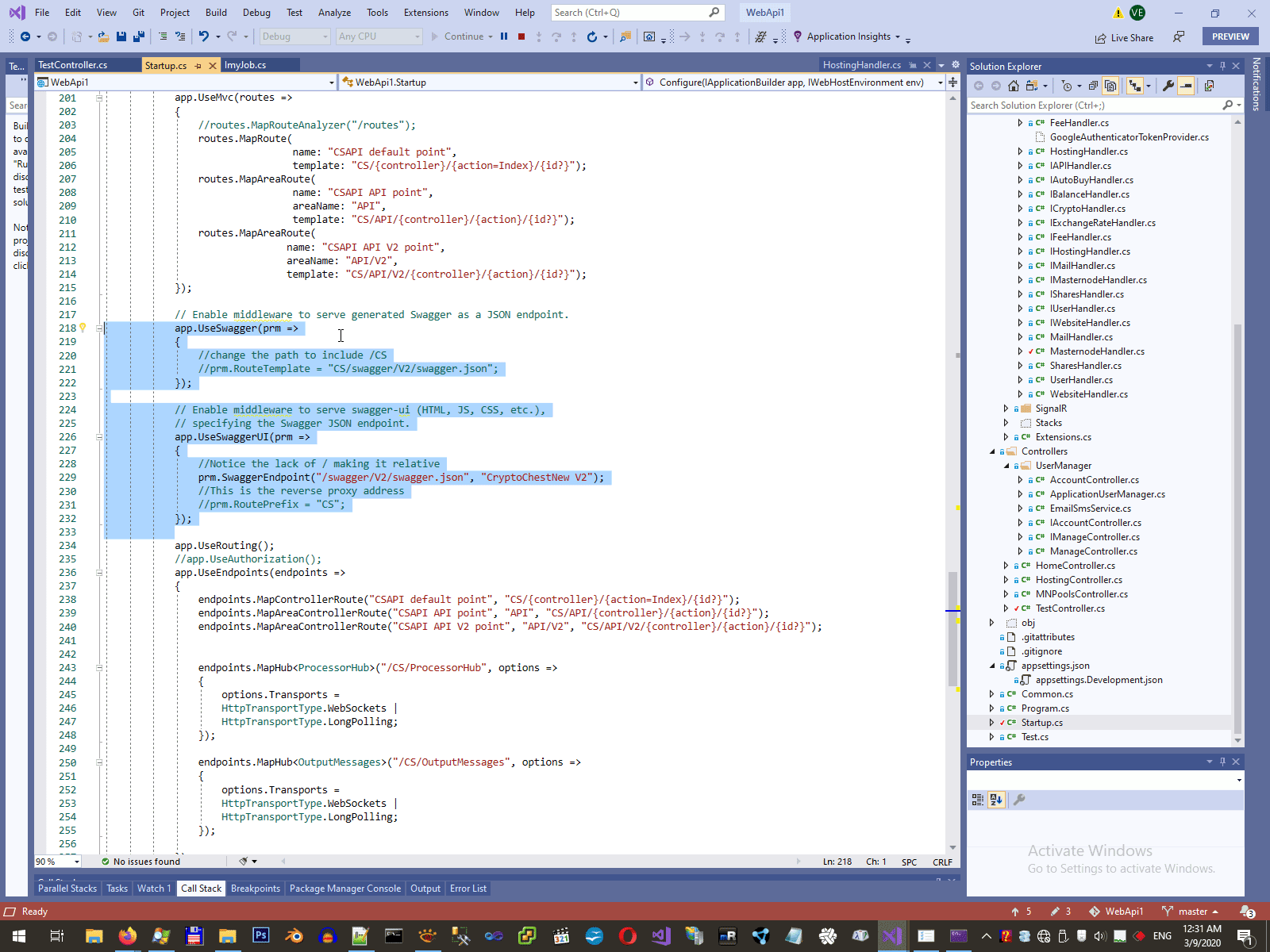Click Collapse All icon in Solution Explorer
The image size is (1270, 952).
pos(1093,86)
